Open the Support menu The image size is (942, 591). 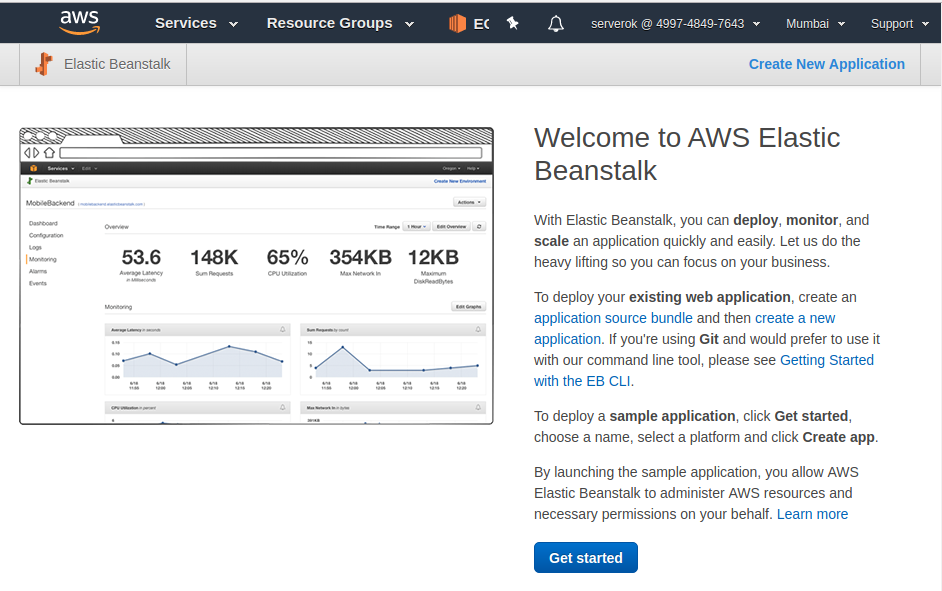click(x=900, y=23)
